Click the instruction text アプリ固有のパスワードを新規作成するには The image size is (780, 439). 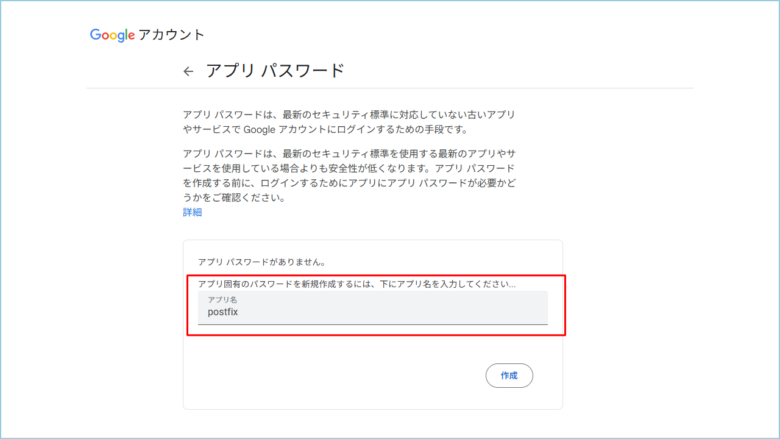(357, 284)
